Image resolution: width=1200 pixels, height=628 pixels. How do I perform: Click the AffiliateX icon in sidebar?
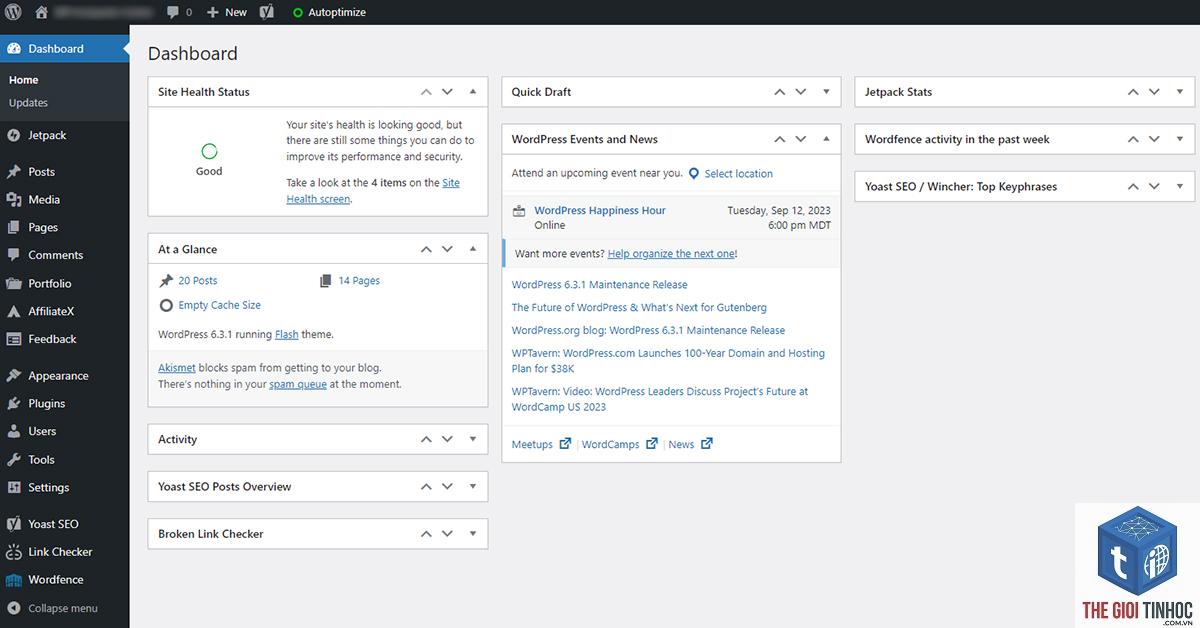tap(13, 311)
